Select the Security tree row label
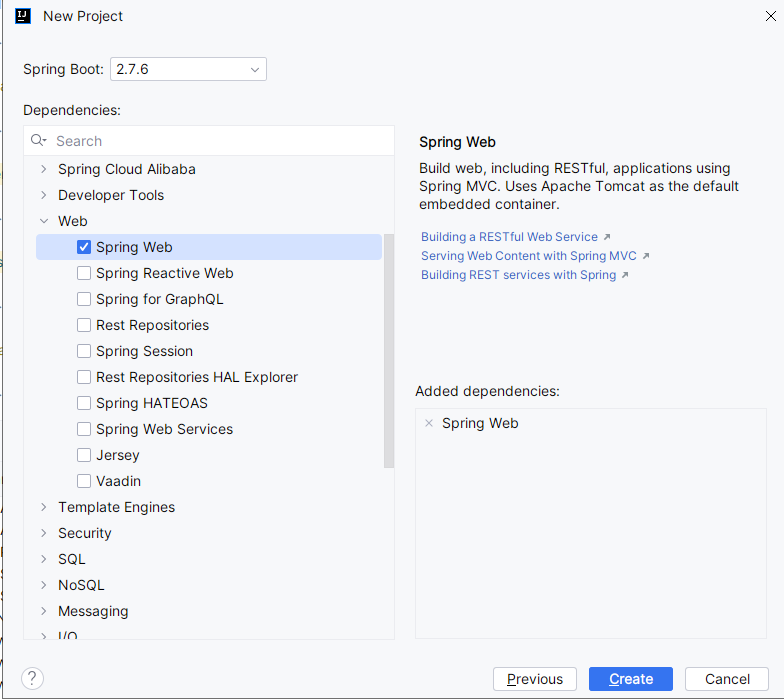 click(84, 533)
